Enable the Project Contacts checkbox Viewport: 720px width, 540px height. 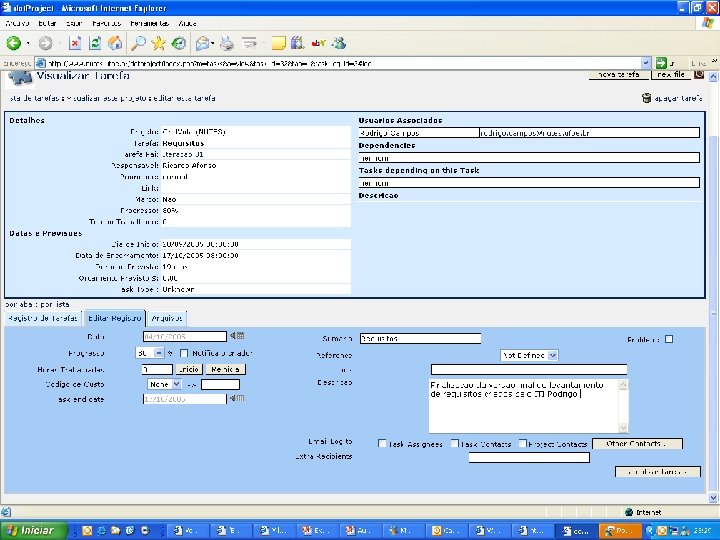[523, 443]
